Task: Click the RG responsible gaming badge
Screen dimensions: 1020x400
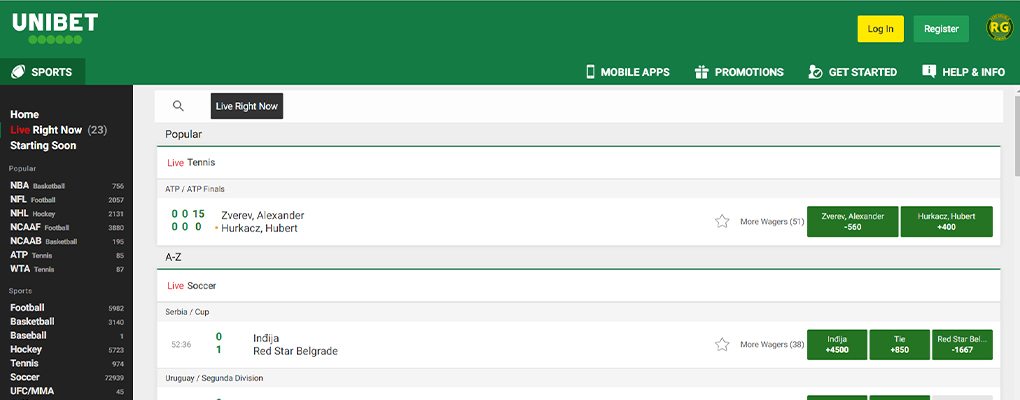Action: 999,29
